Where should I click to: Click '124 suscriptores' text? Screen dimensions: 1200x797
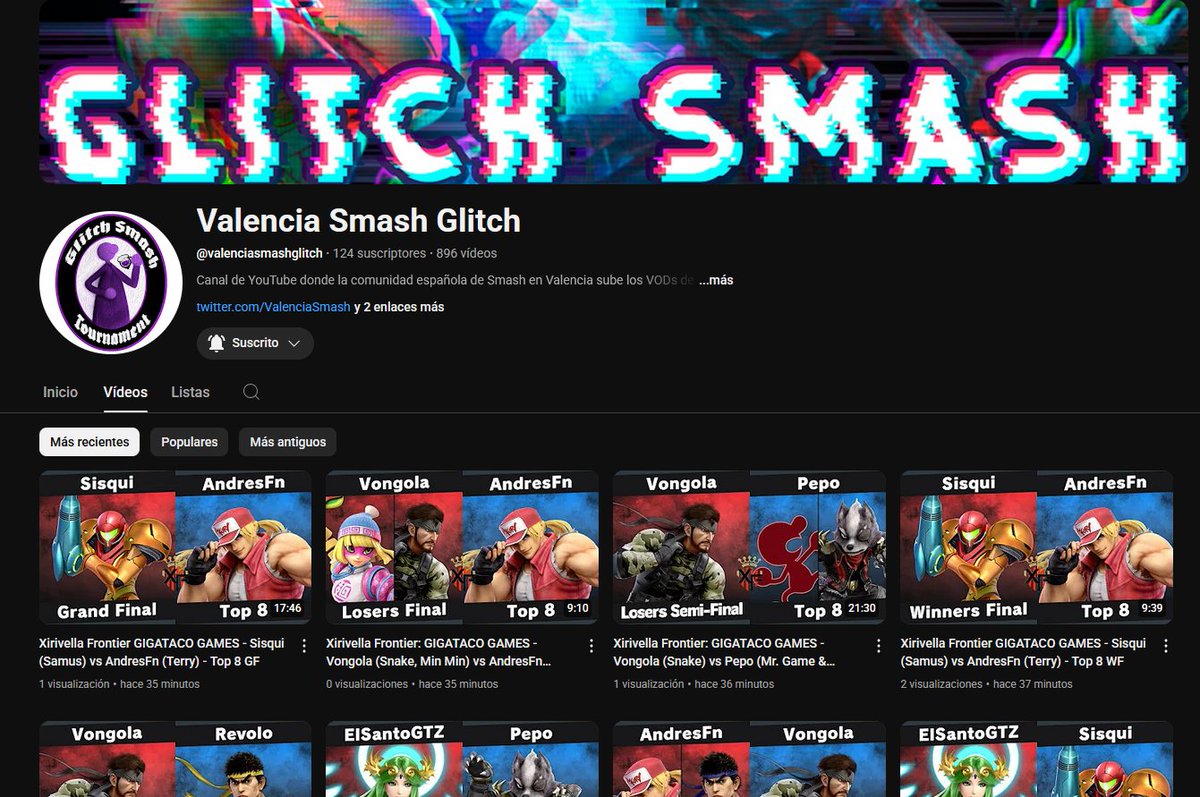tap(379, 254)
